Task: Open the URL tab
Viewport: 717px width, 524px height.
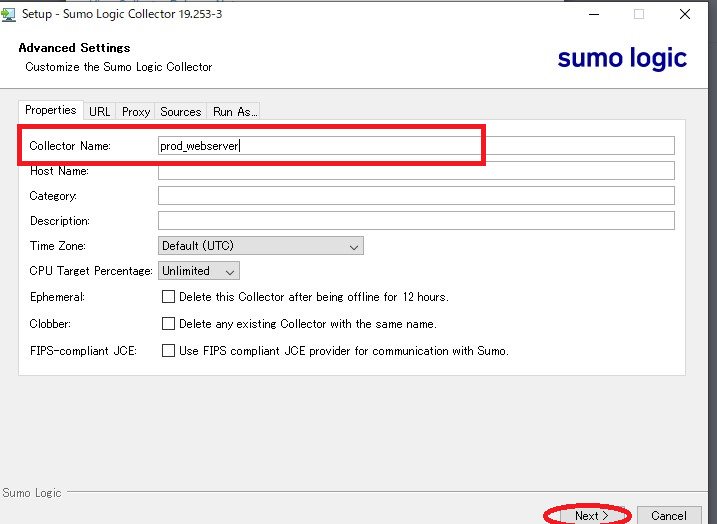Action: [x=100, y=112]
